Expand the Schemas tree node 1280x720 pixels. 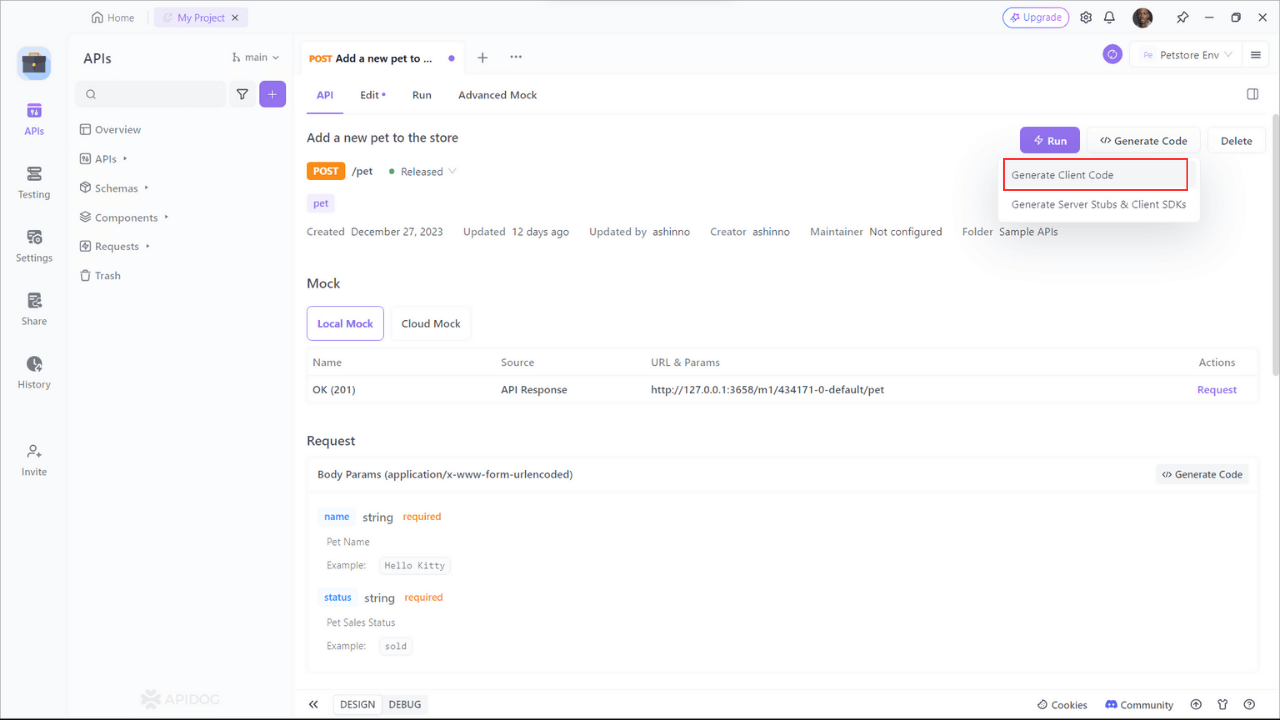point(114,188)
